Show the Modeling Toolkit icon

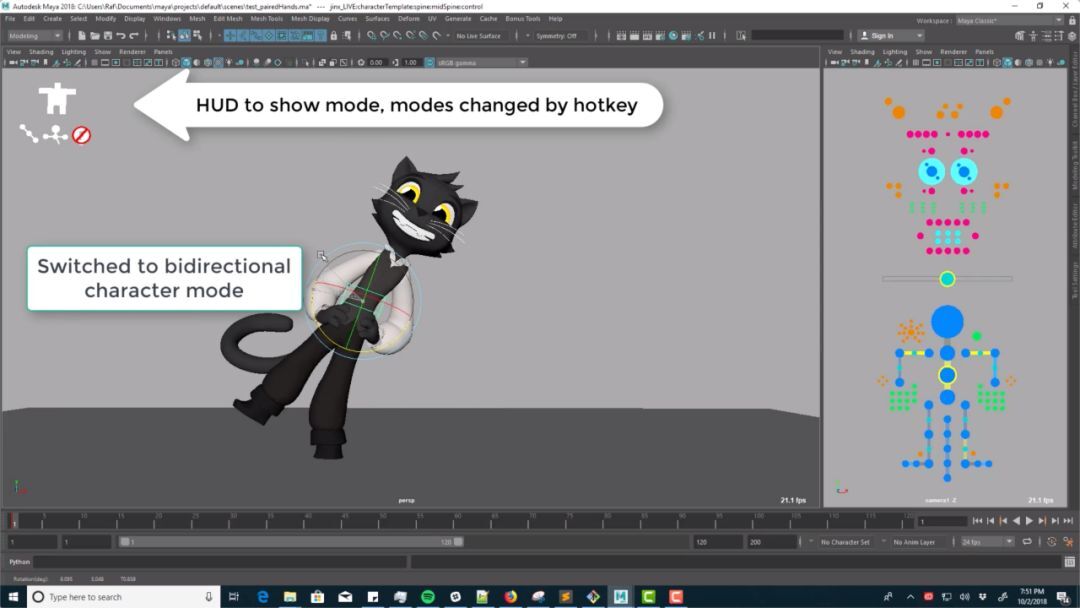click(x=1020, y=36)
